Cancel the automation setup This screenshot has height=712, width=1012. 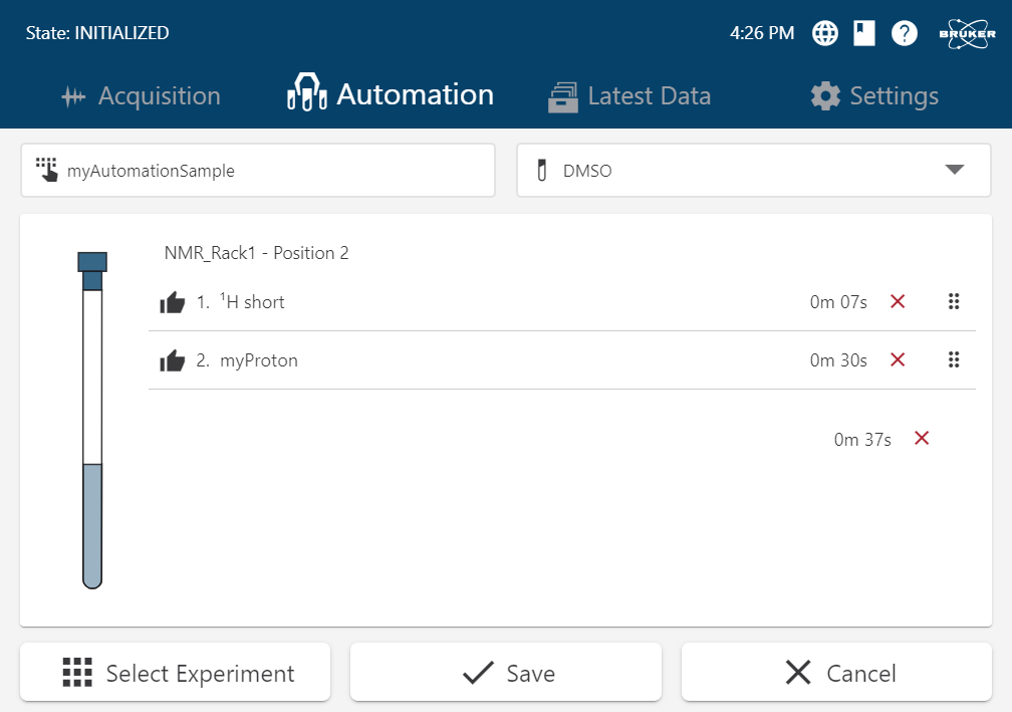point(836,673)
